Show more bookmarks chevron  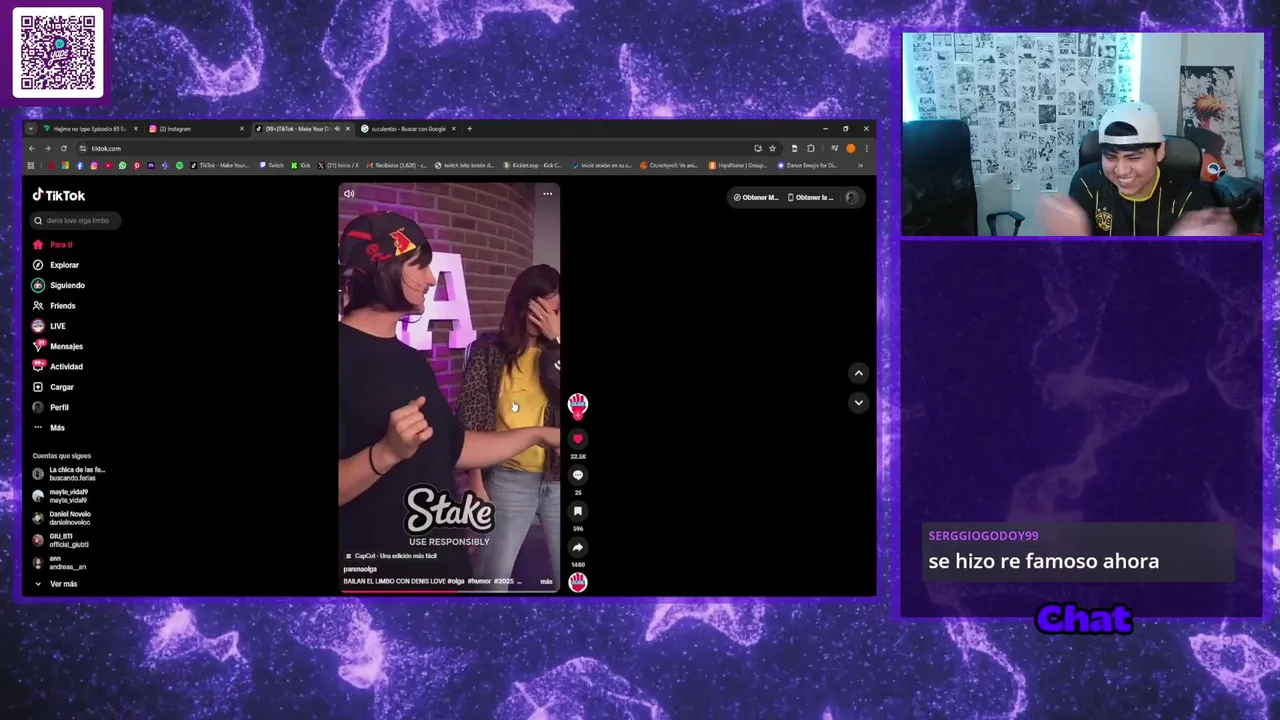pyautogui.click(x=860, y=165)
